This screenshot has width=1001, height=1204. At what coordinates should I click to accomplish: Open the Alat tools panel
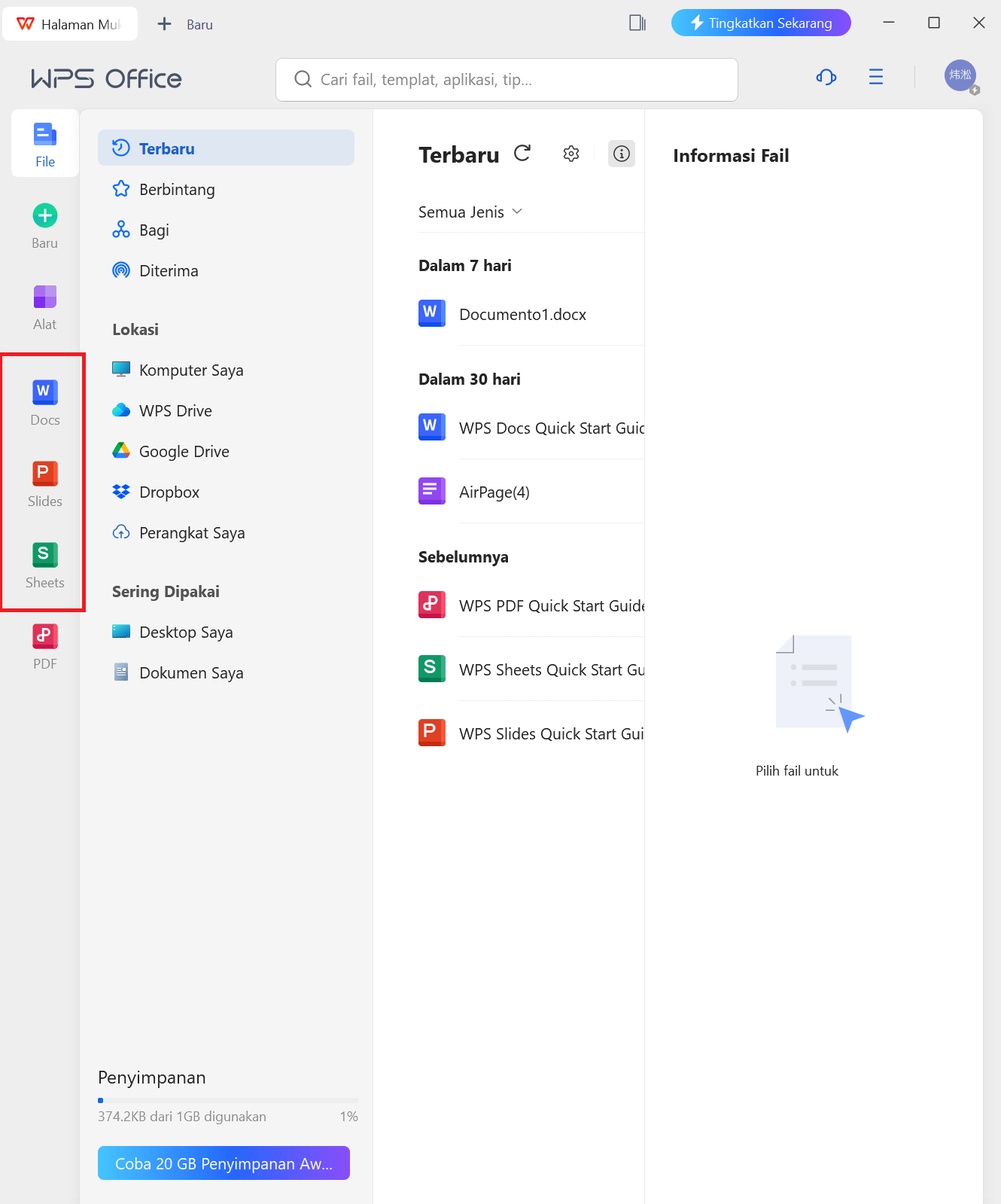pyautogui.click(x=44, y=306)
